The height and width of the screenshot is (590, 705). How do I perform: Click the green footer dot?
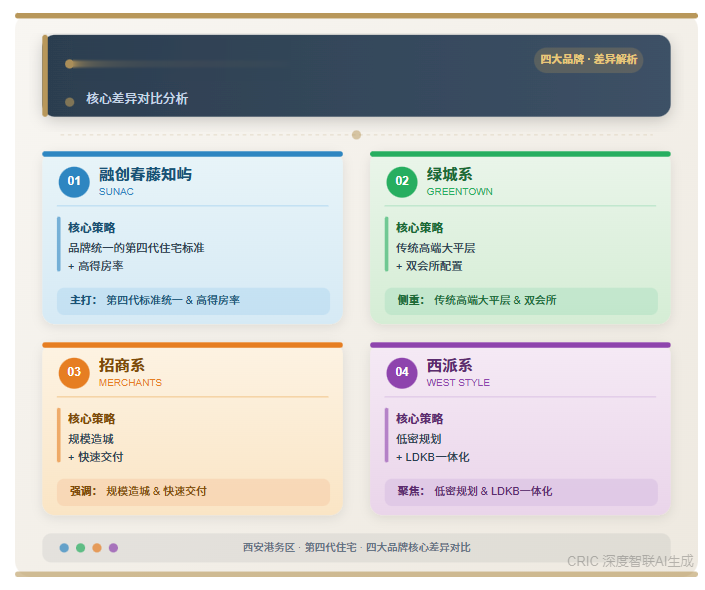pos(80,548)
